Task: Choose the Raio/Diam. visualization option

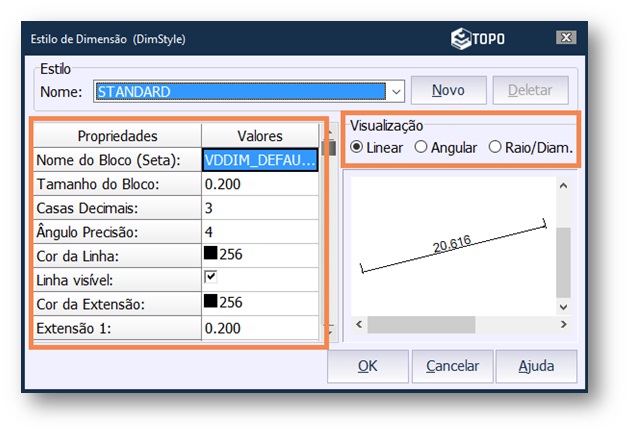Action: pos(495,147)
